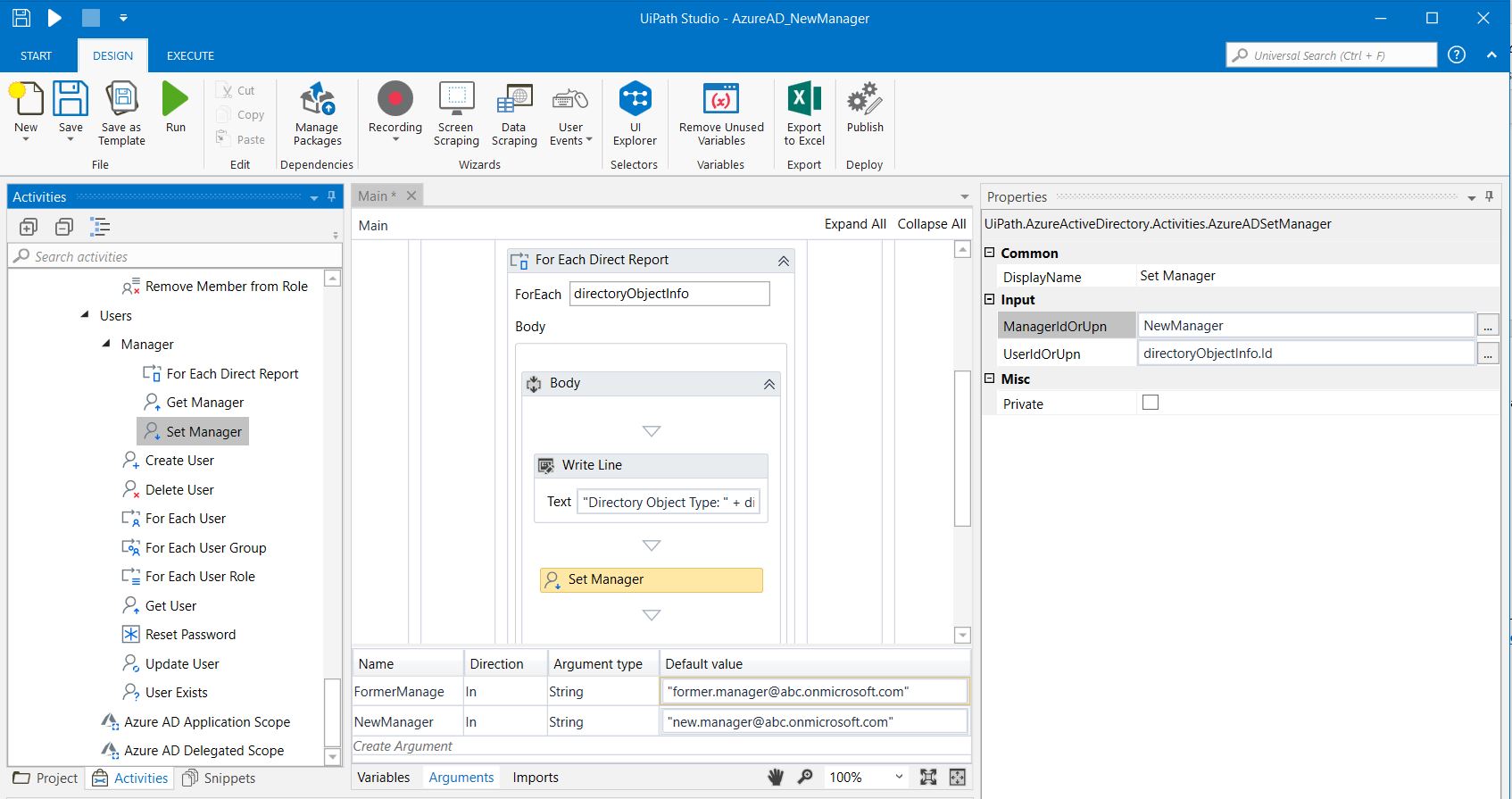Click the help question mark icon
Screen dimensions: 1512x799
coord(1457,54)
